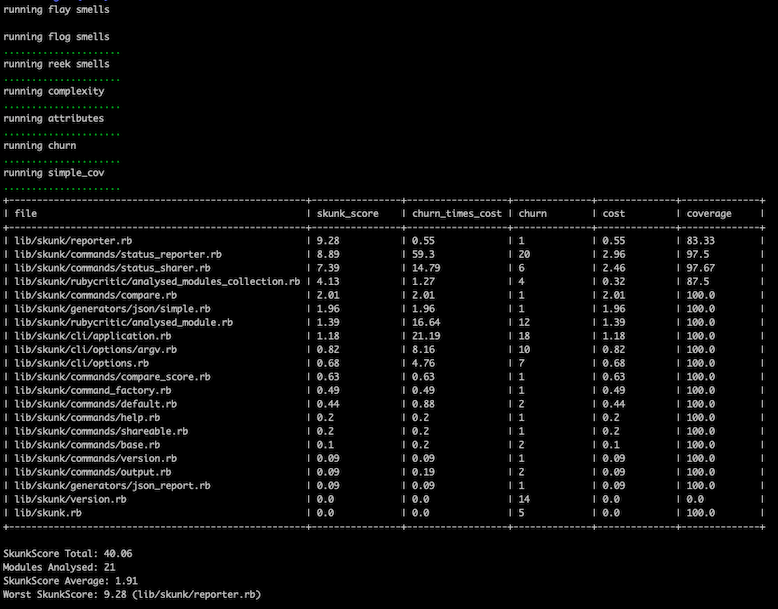The width and height of the screenshot is (778, 609).
Task: Click the coverage column header
Action: coord(708,214)
